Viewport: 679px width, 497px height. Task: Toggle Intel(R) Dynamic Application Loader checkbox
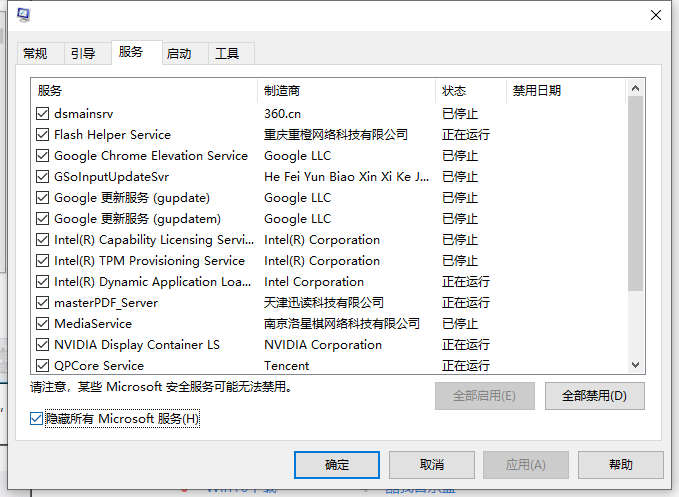(x=42, y=282)
